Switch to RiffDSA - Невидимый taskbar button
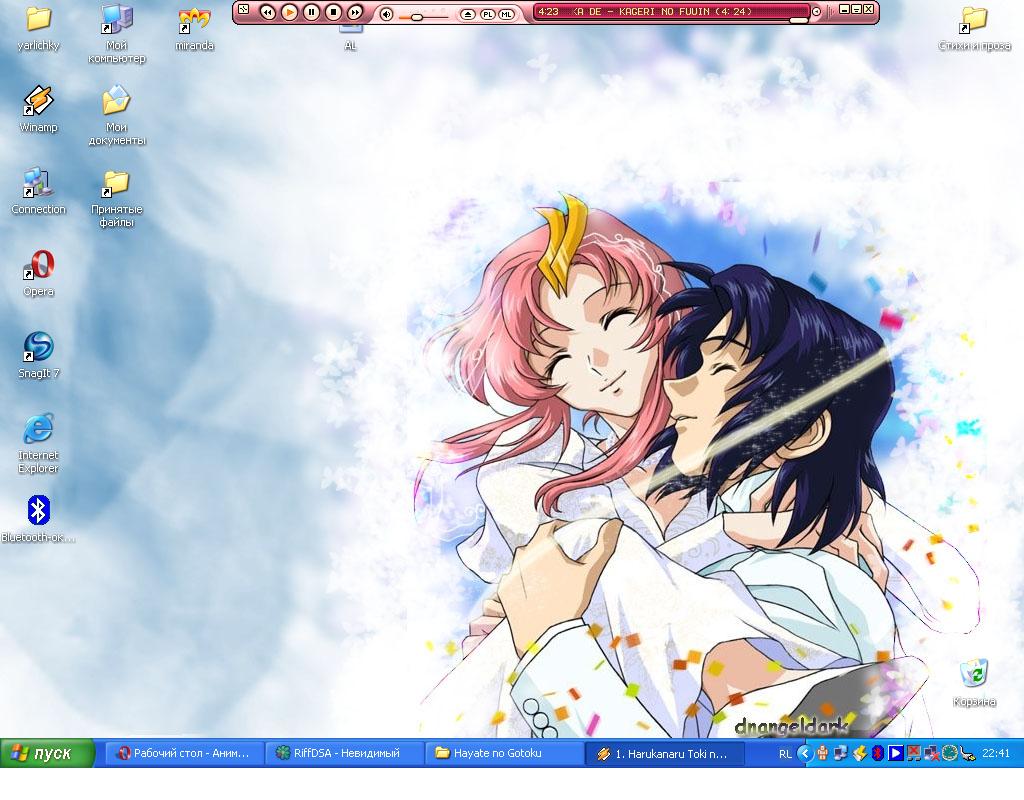The image size is (1024, 800). pyautogui.click(x=344, y=753)
